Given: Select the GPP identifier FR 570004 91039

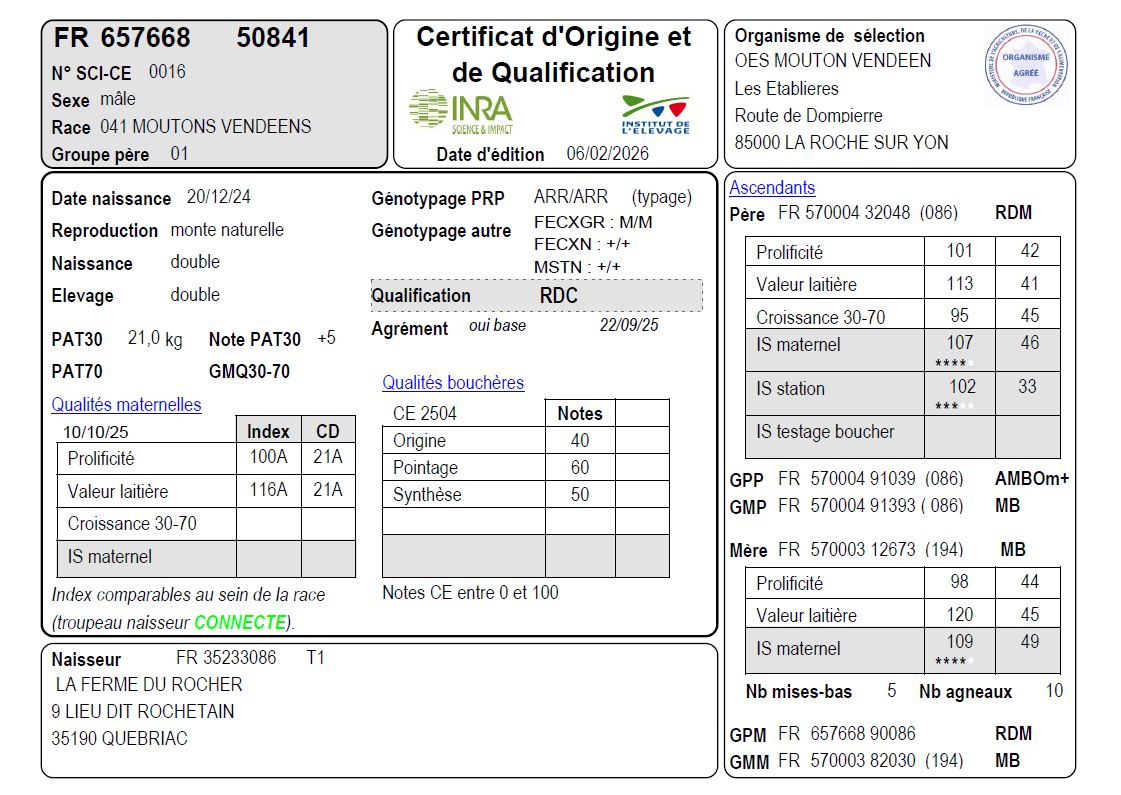Looking at the screenshot, I should click(844, 479).
